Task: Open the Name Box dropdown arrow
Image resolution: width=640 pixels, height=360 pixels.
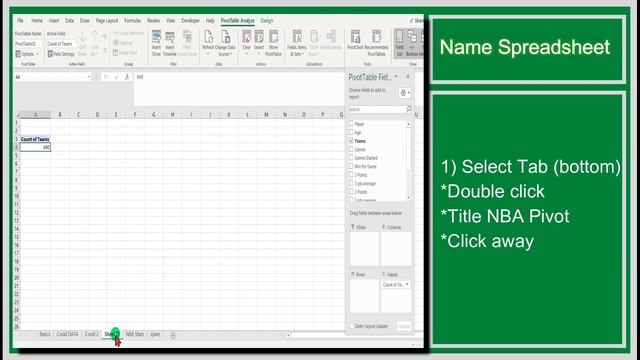Action: (89, 77)
